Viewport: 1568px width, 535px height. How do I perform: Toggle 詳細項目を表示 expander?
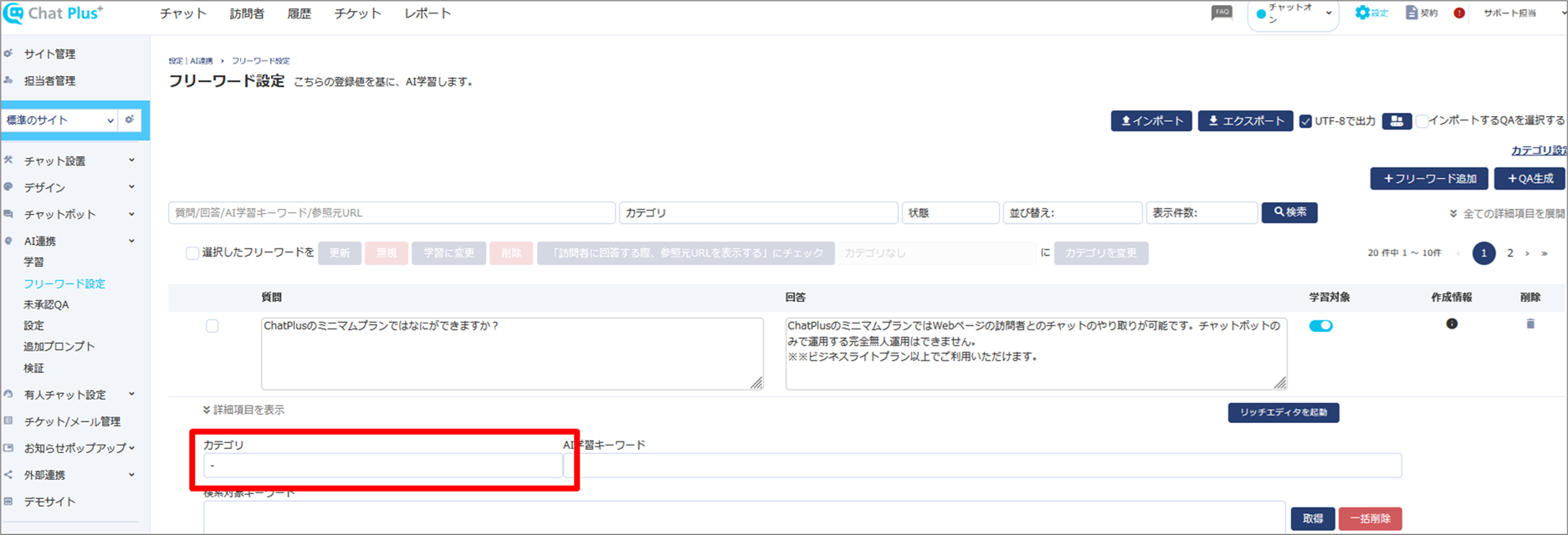(x=243, y=410)
